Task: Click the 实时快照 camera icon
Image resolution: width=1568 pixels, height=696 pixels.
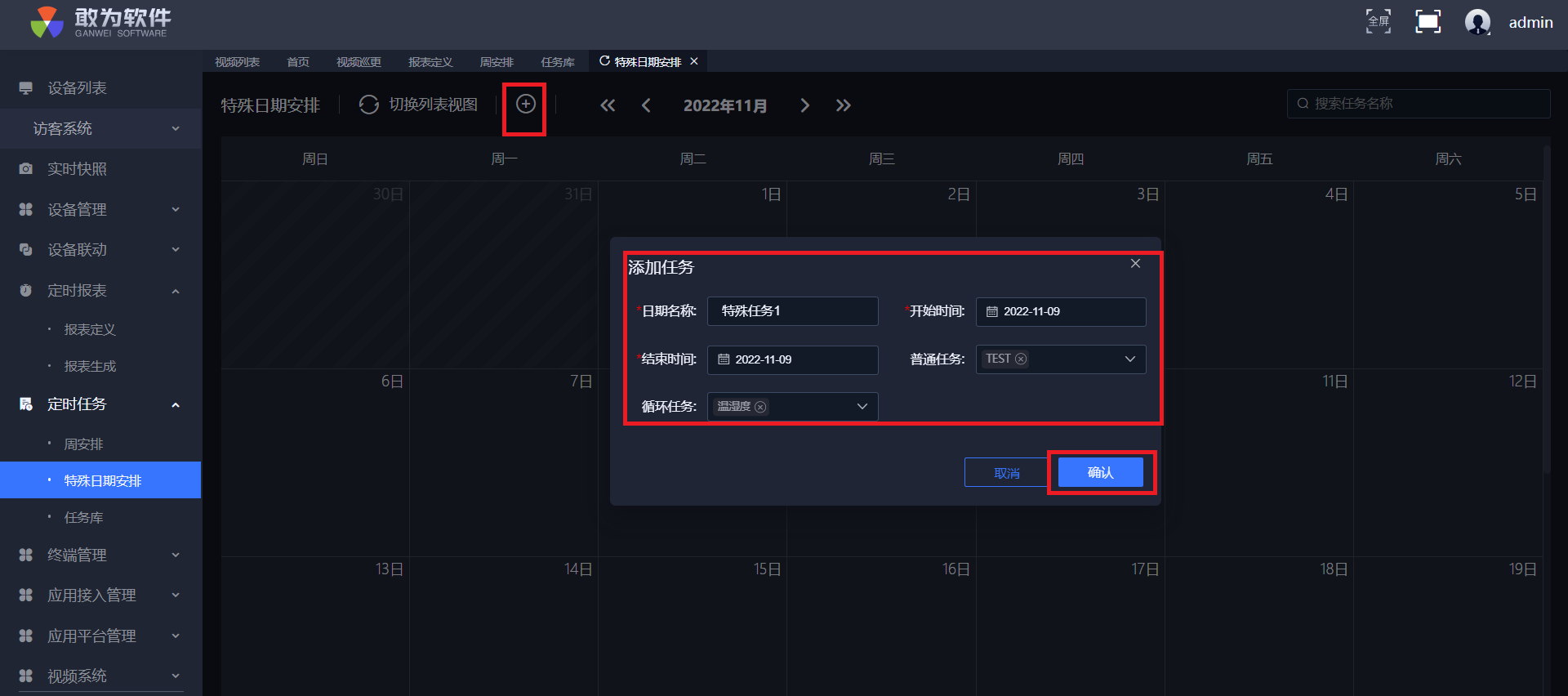Action: point(26,169)
